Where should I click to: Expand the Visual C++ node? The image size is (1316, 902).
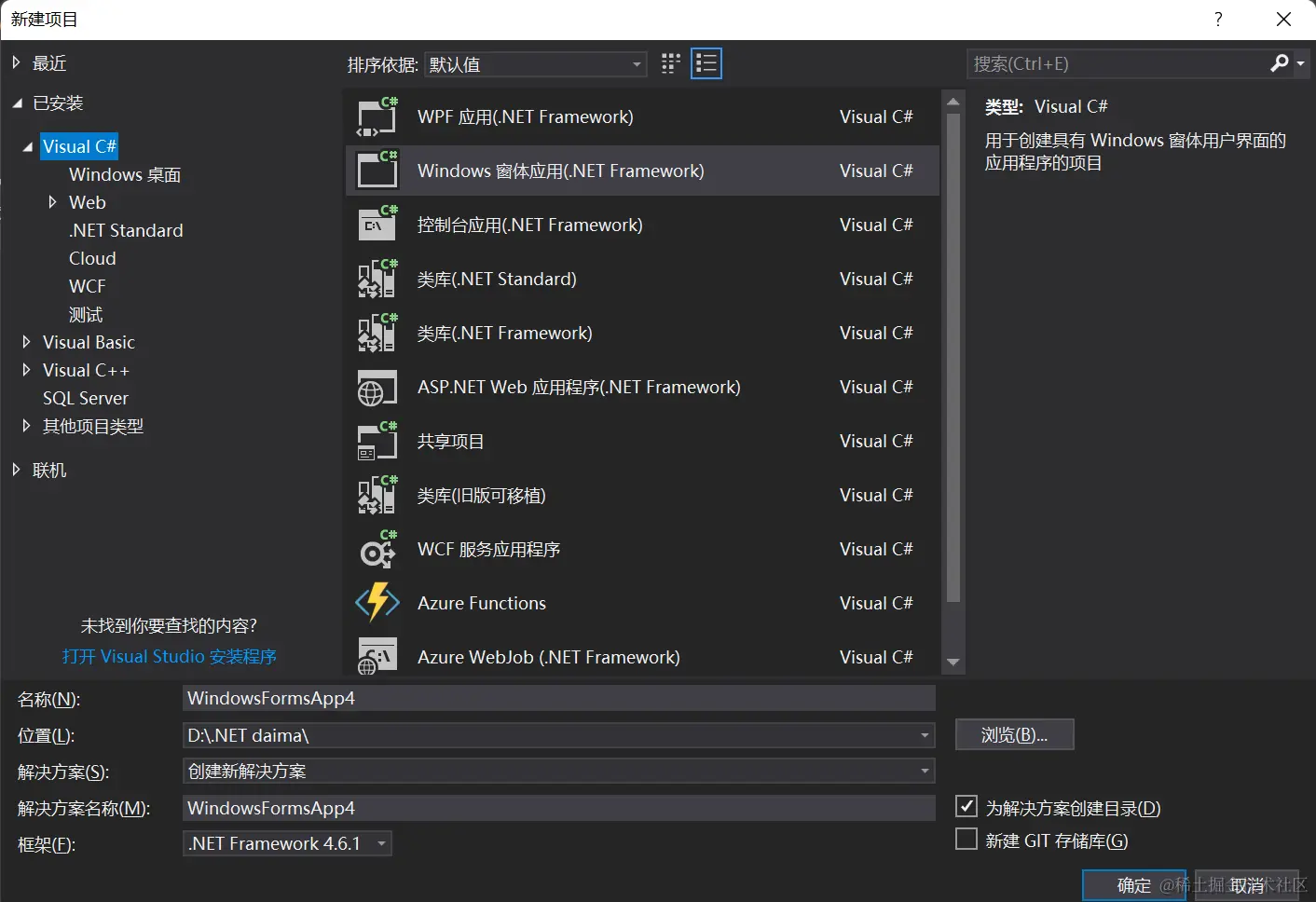(x=26, y=369)
